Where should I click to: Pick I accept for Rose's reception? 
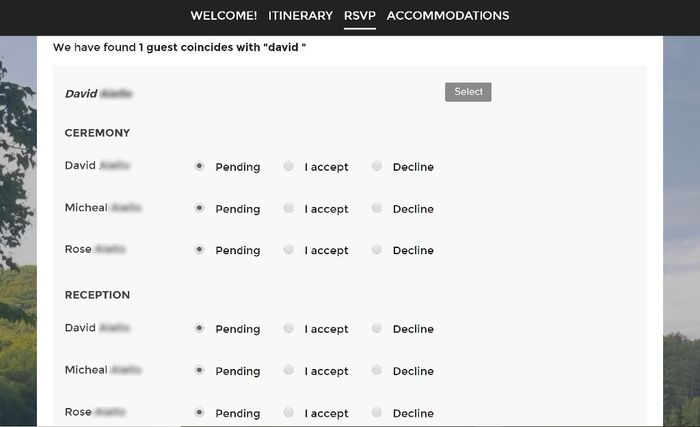pyautogui.click(x=289, y=412)
